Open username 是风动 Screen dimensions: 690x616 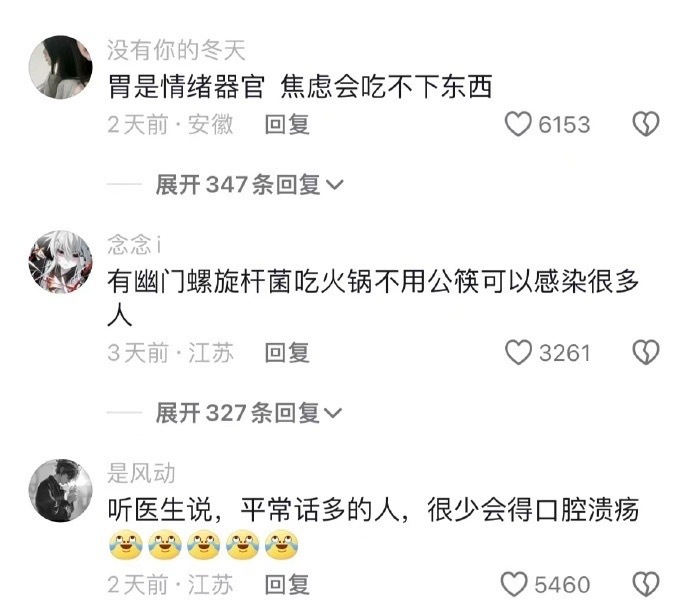141,473
